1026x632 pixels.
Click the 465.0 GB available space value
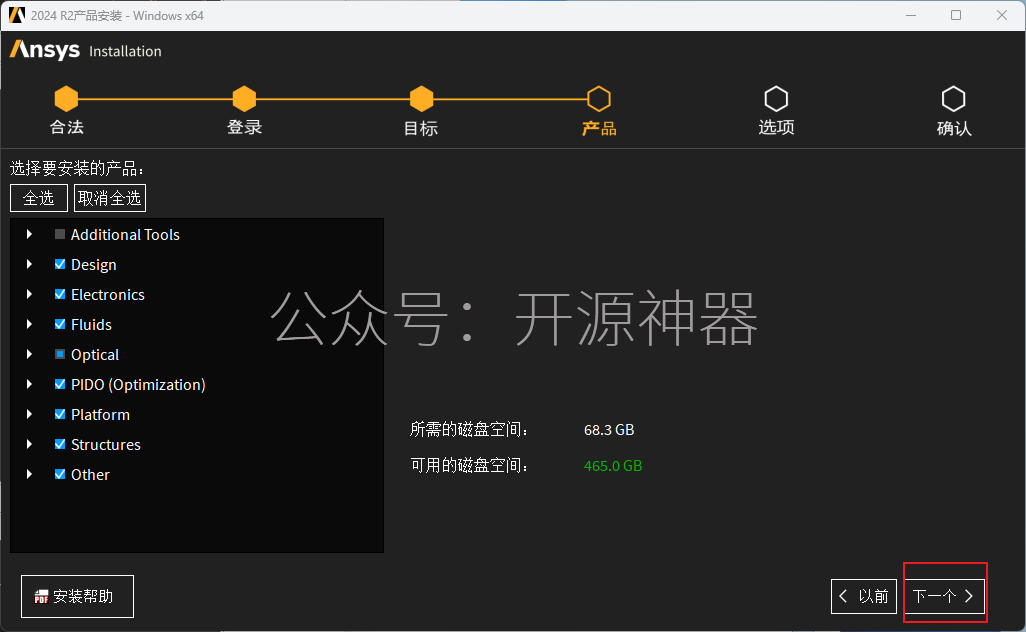tap(613, 466)
